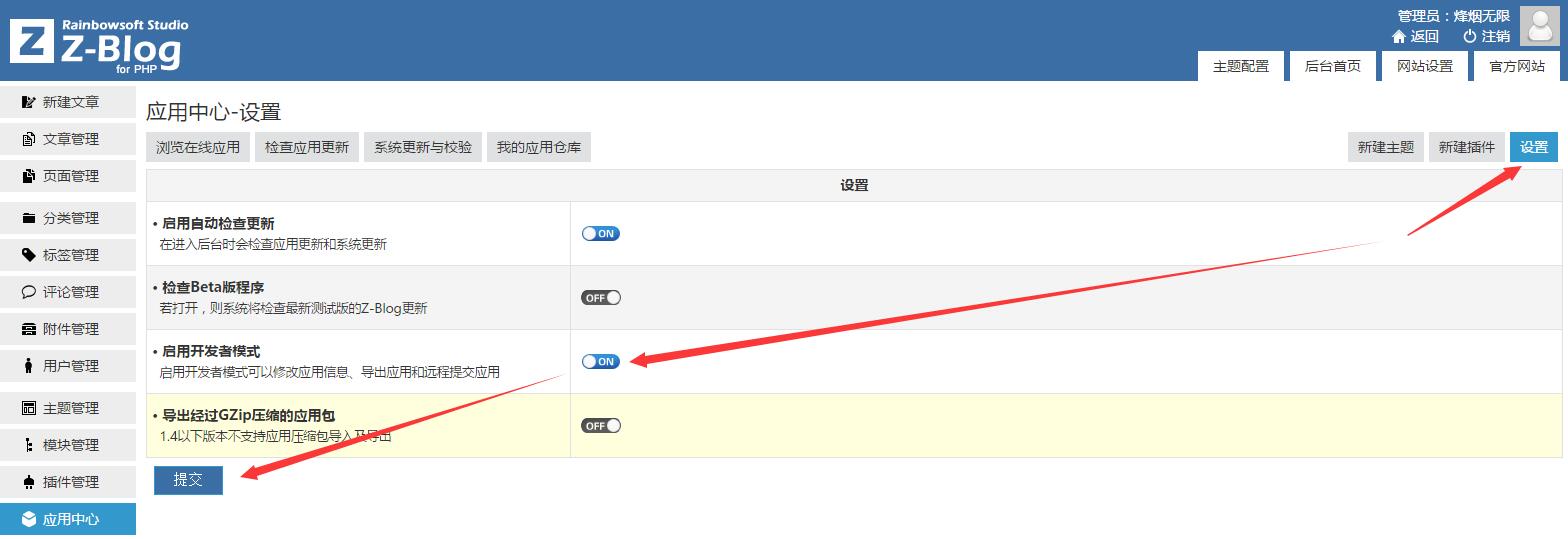
Task: Toggle the 检查Beta版程序 switch
Action: pyautogui.click(x=601, y=297)
